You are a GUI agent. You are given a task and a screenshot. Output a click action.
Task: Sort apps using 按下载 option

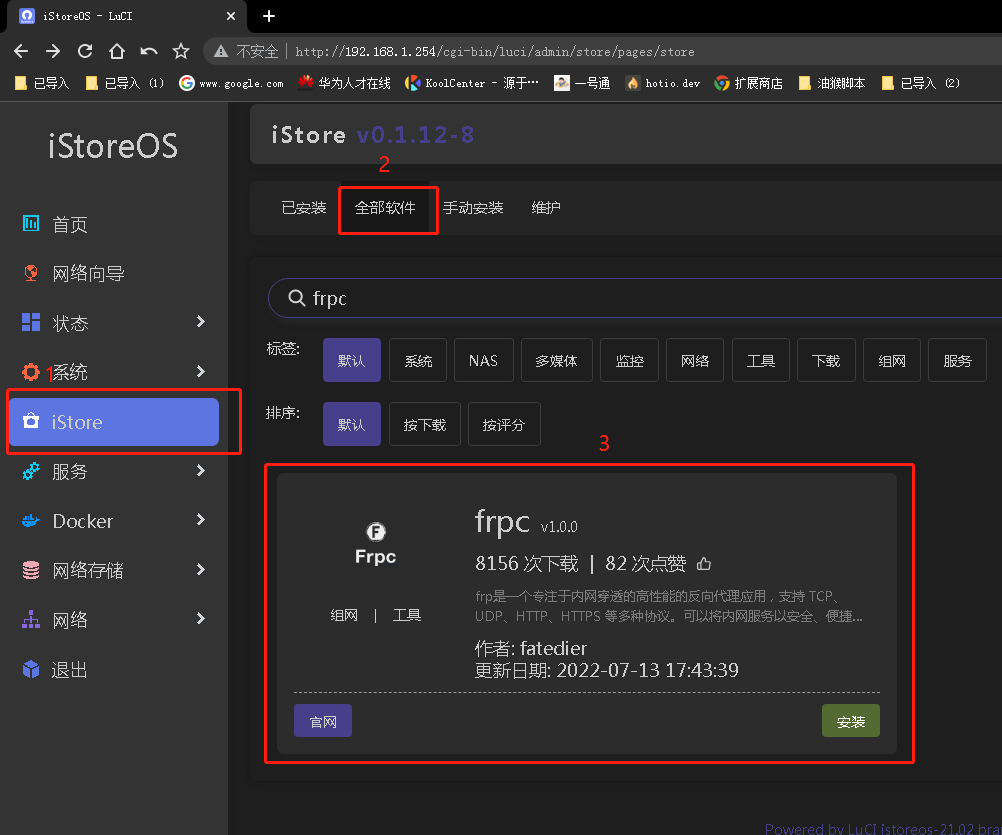point(425,425)
